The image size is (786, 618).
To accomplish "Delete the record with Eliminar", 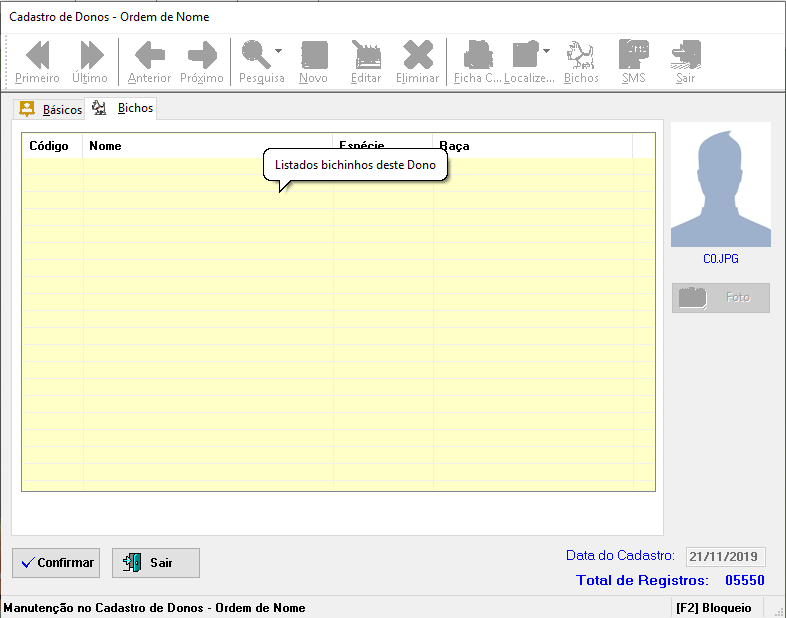I will coord(418,62).
